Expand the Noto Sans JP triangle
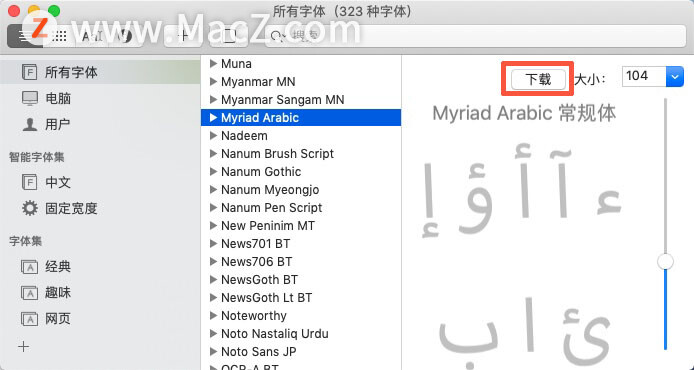The image size is (694, 370). [x=213, y=351]
